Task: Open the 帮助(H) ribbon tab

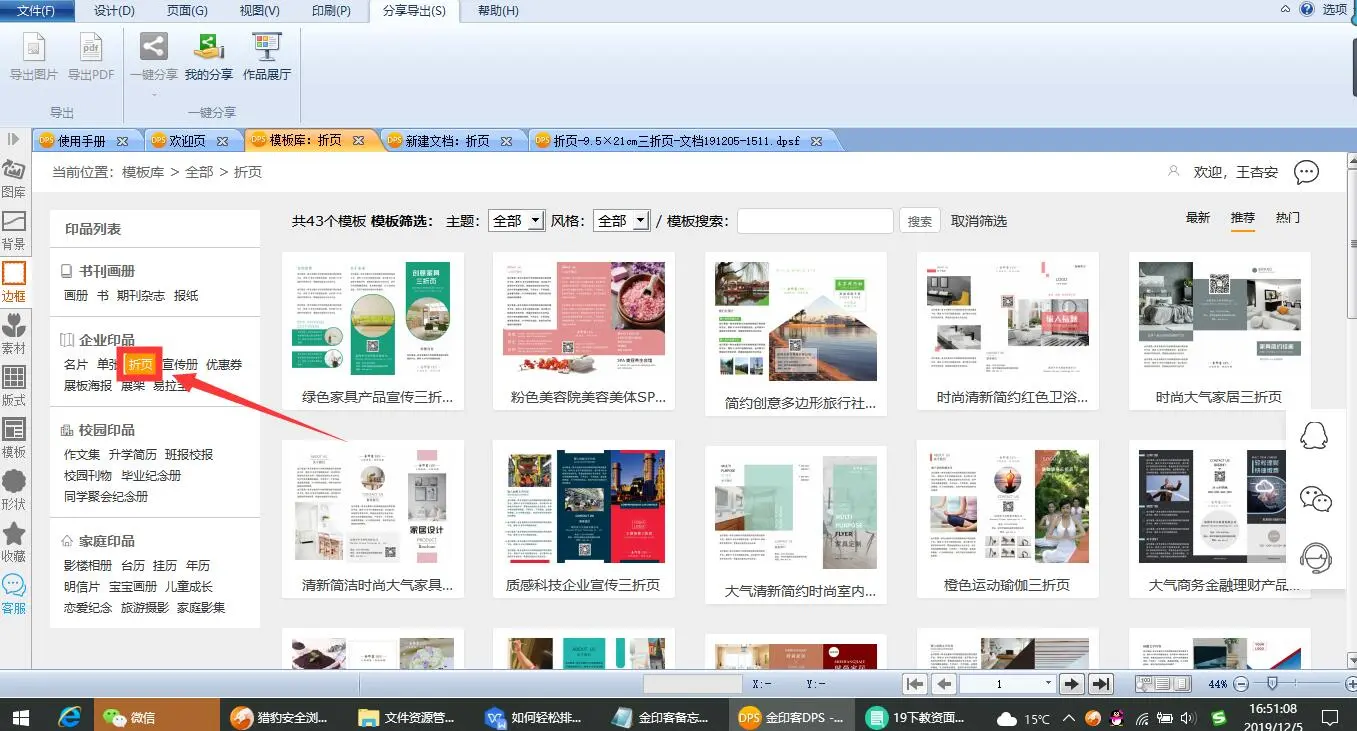Action: tap(498, 11)
